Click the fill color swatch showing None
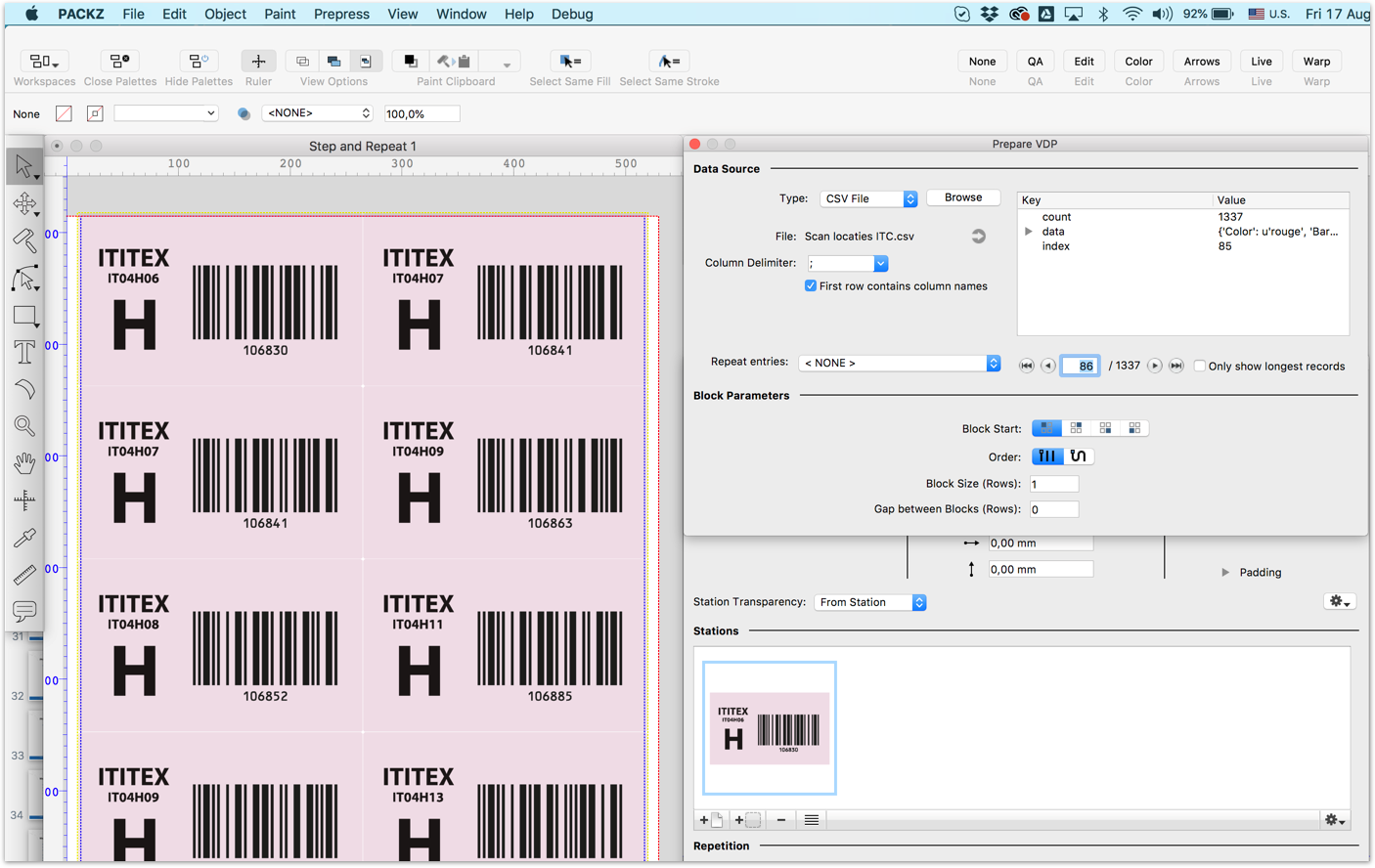This screenshot has height=868, width=1375. click(x=64, y=114)
